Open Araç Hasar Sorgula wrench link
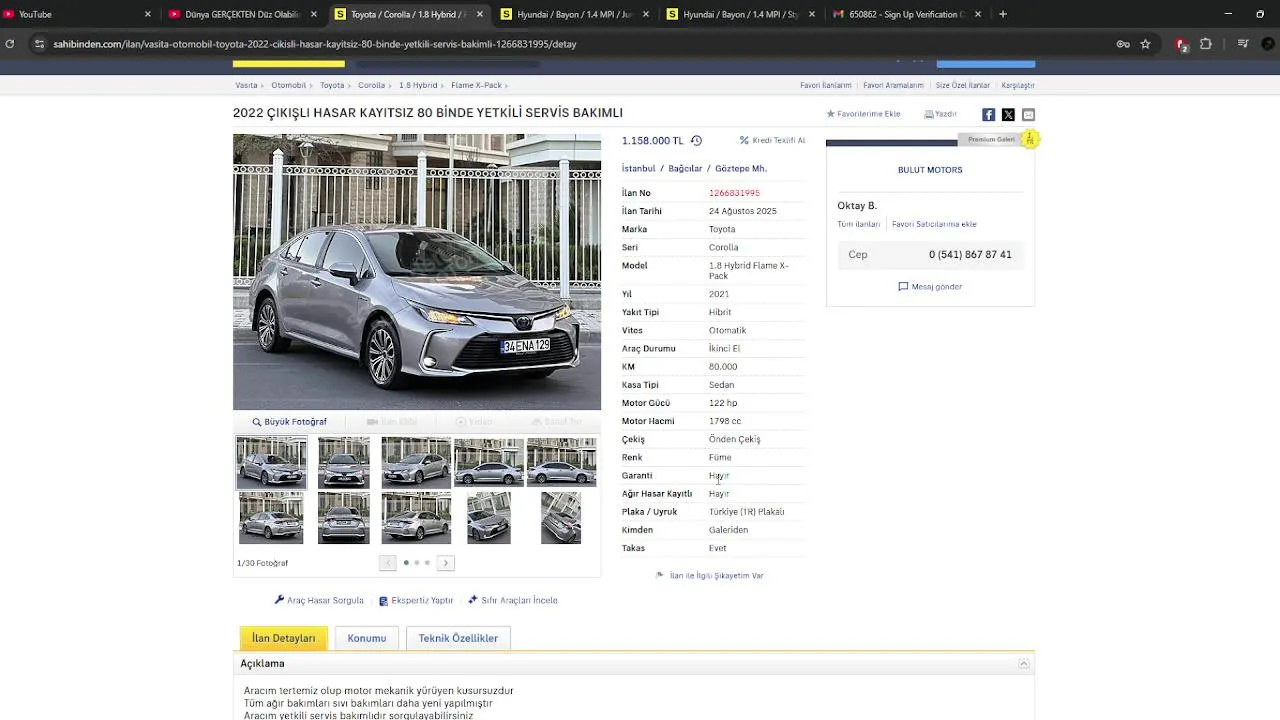 click(x=319, y=601)
